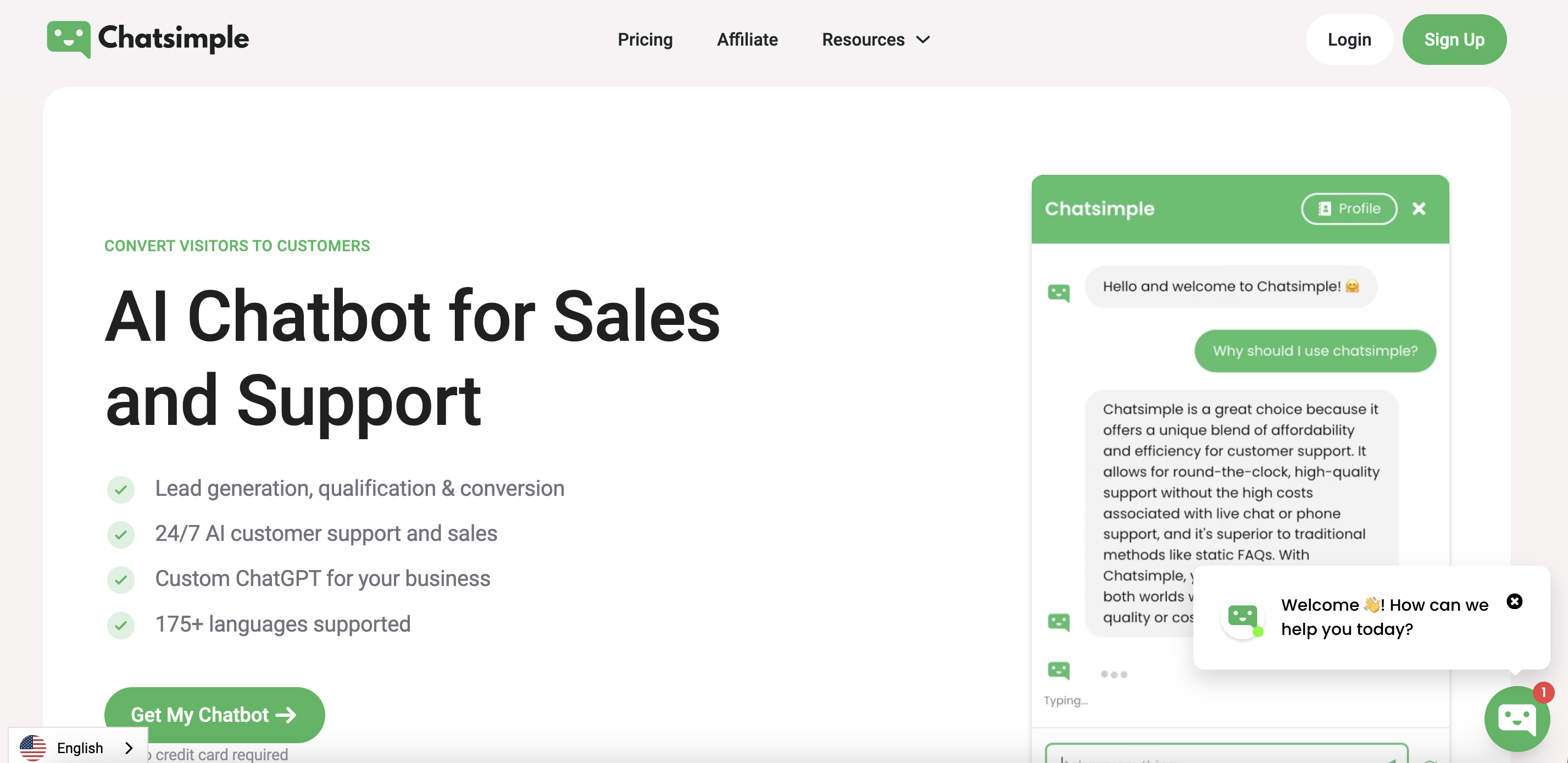The height and width of the screenshot is (763, 1568).
Task: Click 'Why should I use chatsimple?' bubble
Action: (x=1315, y=351)
